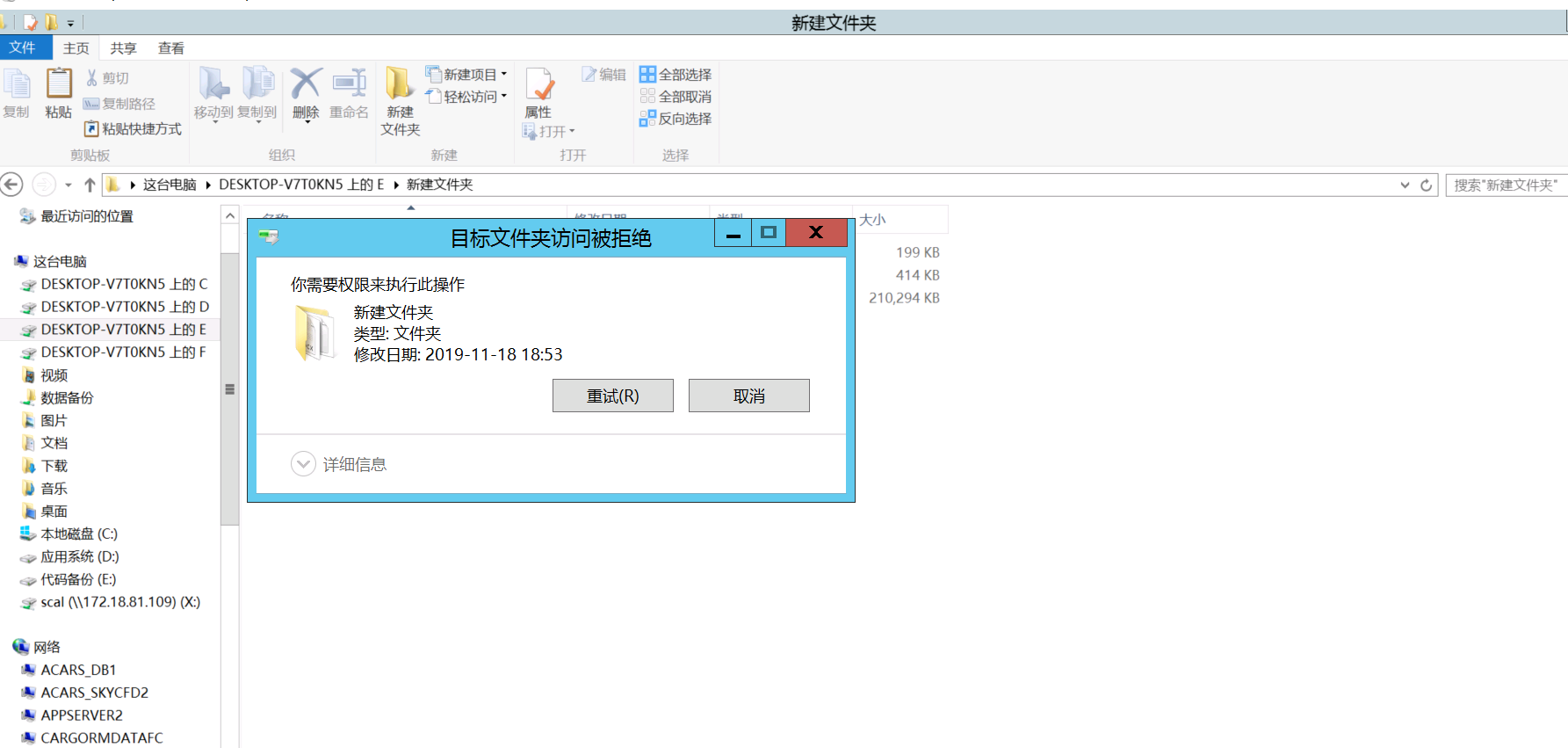Go forward with the Forward arrow
This screenshot has height=748, width=1568.
[x=43, y=185]
